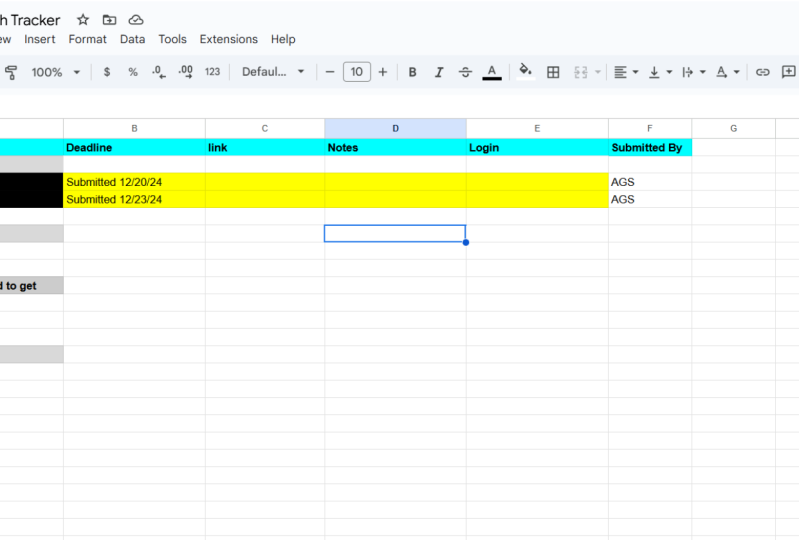799x540 pixels.
Task: Increase font size with plus
Action: 383,72
